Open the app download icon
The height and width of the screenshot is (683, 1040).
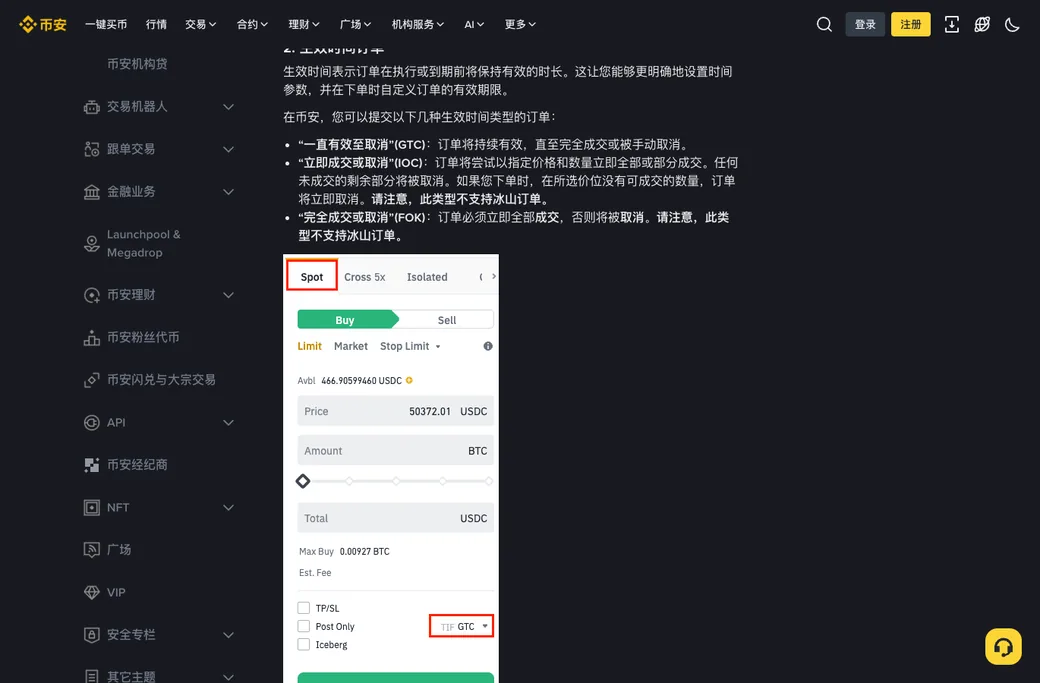coord(951,25)
